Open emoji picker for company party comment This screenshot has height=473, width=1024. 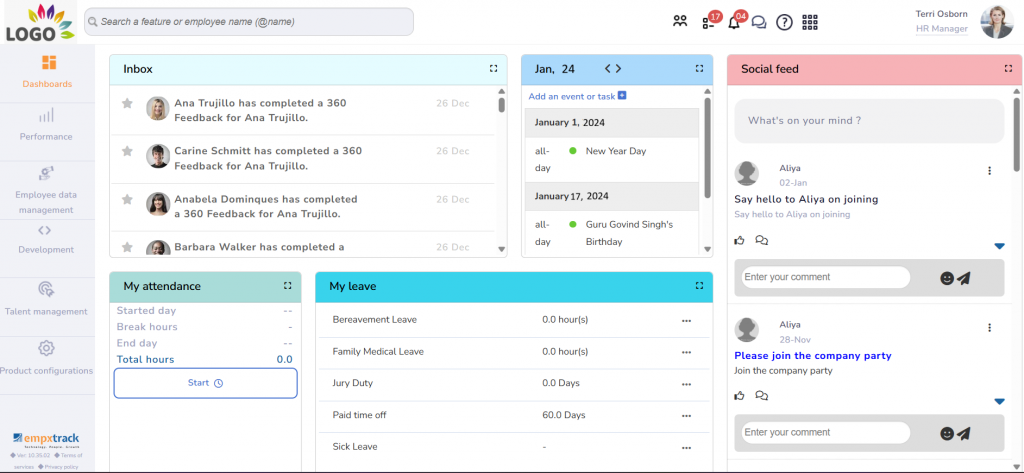tap(947, 433)
